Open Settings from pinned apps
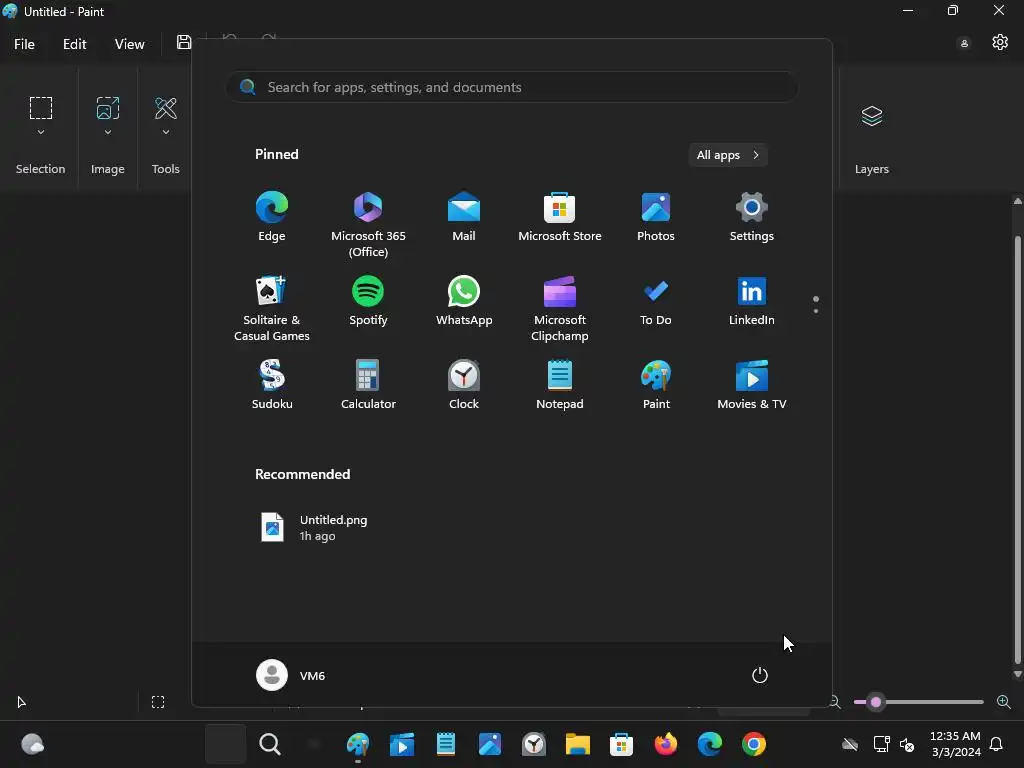 coord(752,217)
